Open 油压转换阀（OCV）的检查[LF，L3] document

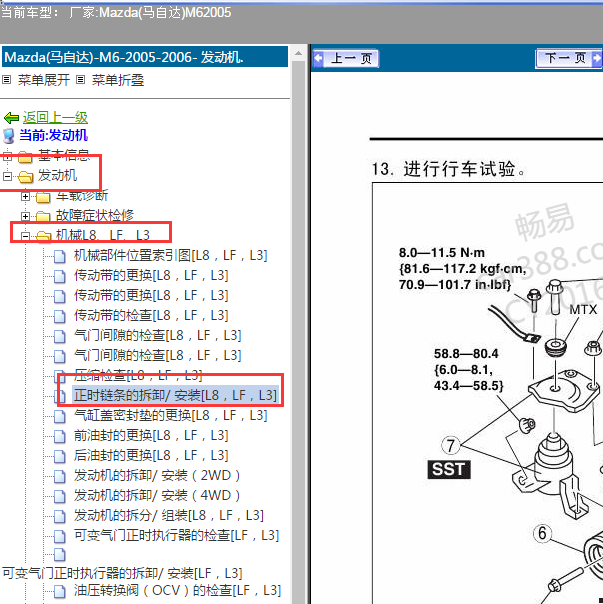pyautogui.click(x=178, y=590)
